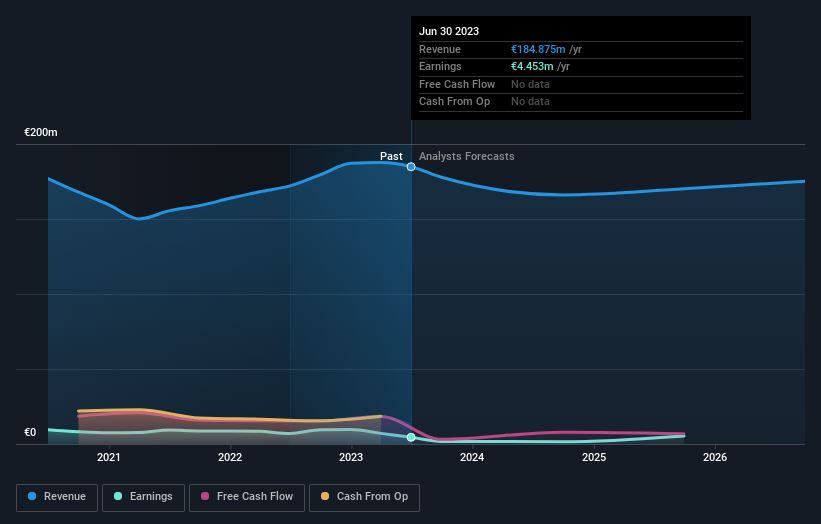This screenshot has height=524, width=821.
Task: Click the tooltip Earnings row label
Action: (x=440, y=66)
